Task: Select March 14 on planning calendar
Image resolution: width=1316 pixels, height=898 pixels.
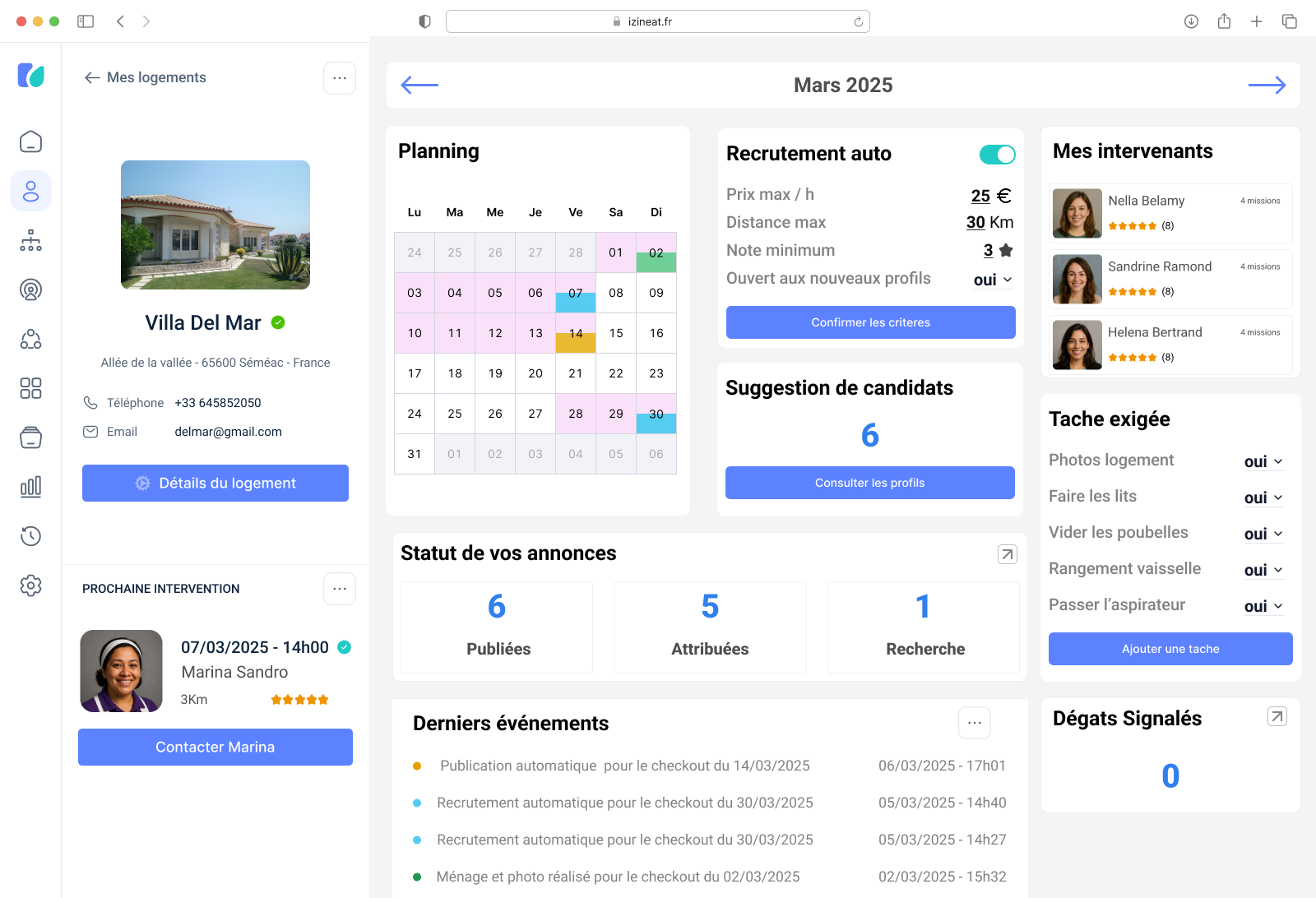Action: (576, 333)
